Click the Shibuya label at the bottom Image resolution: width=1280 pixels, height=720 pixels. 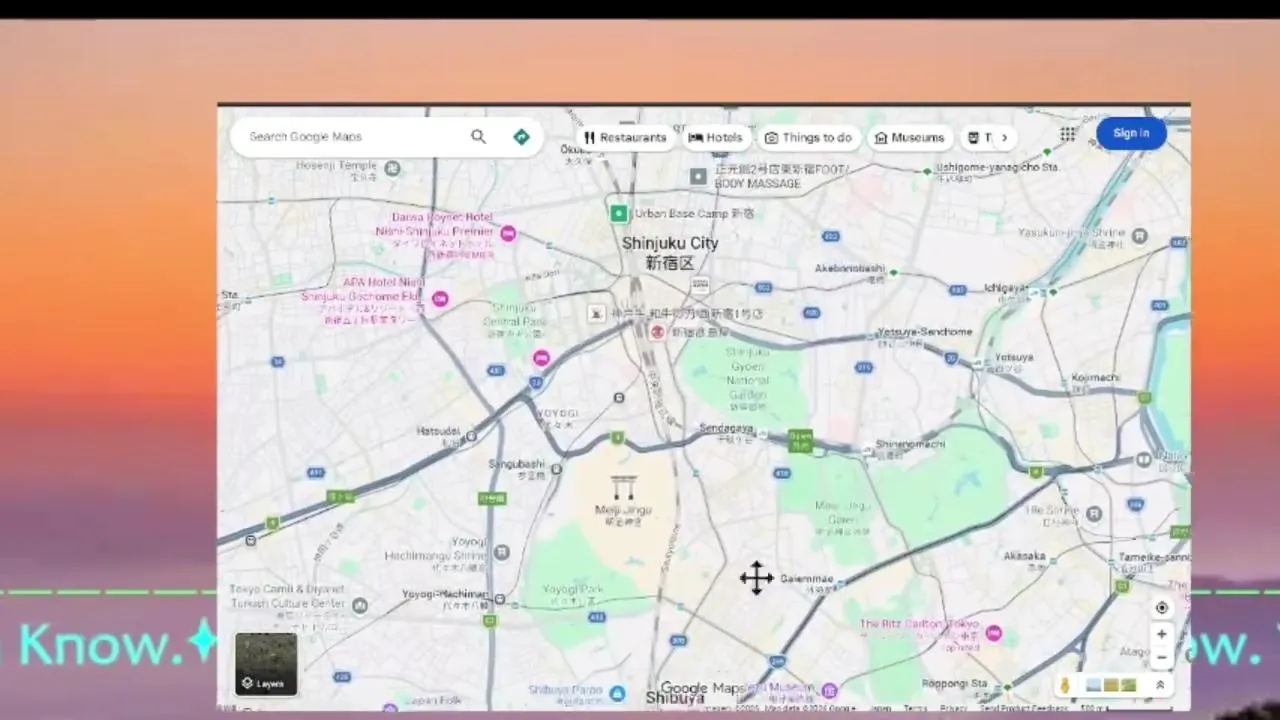tap(675, 698)
